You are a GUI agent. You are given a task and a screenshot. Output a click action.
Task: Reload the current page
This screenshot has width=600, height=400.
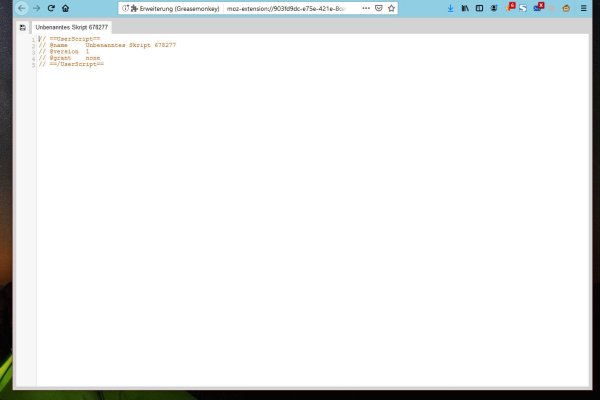click(51, 8)
